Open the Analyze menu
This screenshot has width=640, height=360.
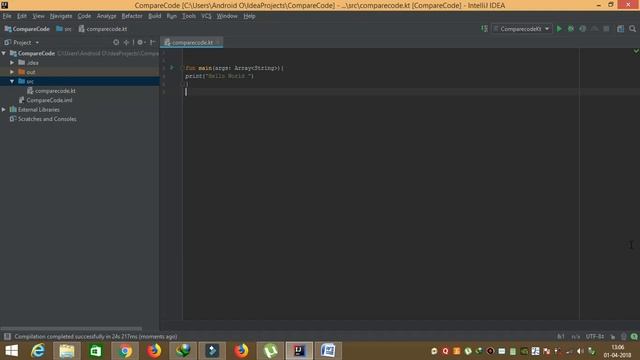coord(107,16)
